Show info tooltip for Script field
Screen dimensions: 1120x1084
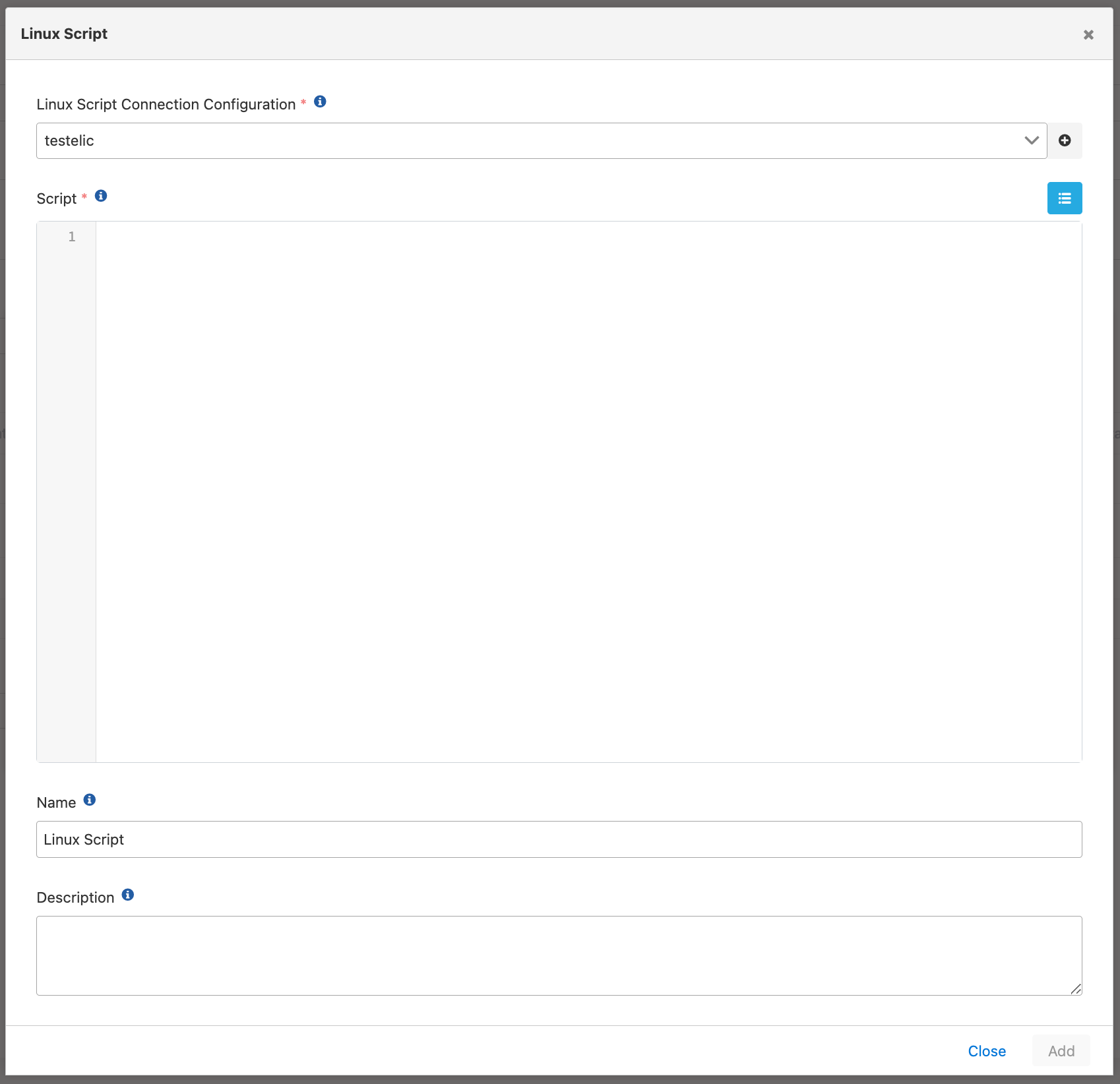(101, 196)
